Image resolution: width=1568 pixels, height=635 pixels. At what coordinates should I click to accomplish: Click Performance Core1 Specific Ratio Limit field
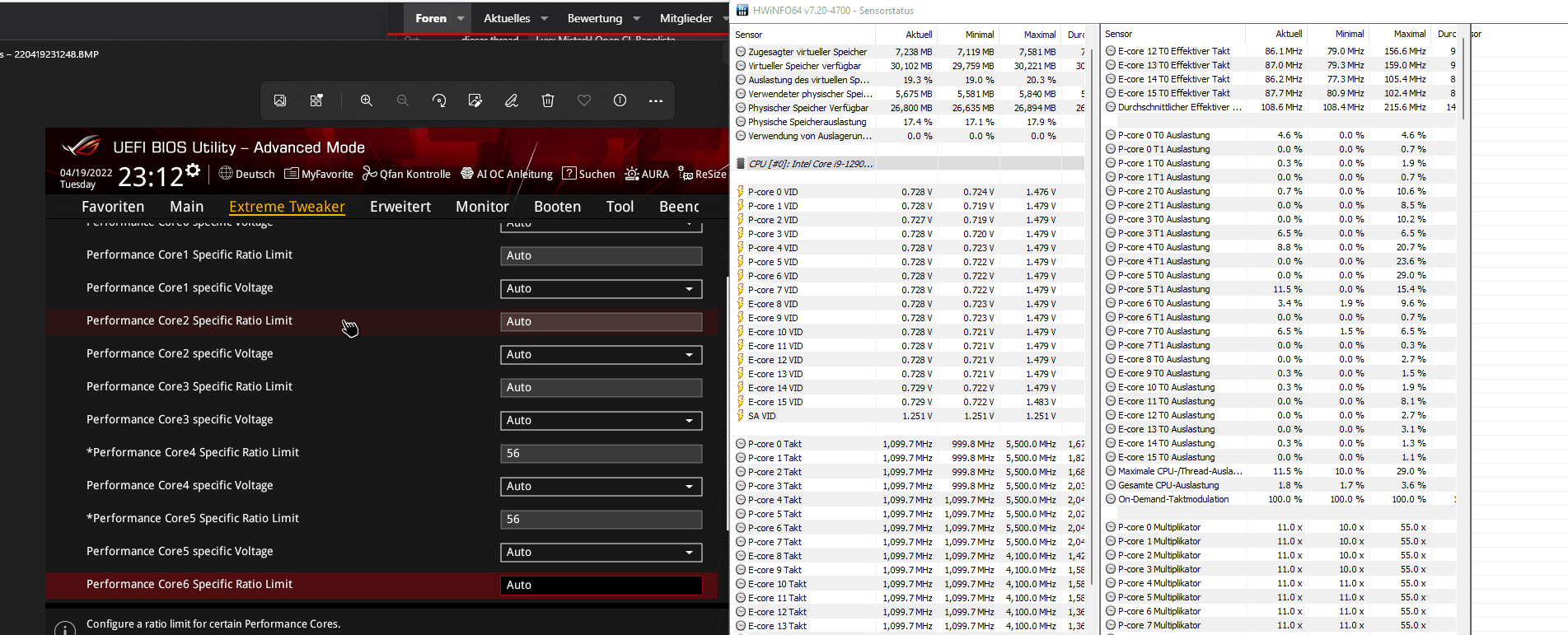click(x=601, y=256)
